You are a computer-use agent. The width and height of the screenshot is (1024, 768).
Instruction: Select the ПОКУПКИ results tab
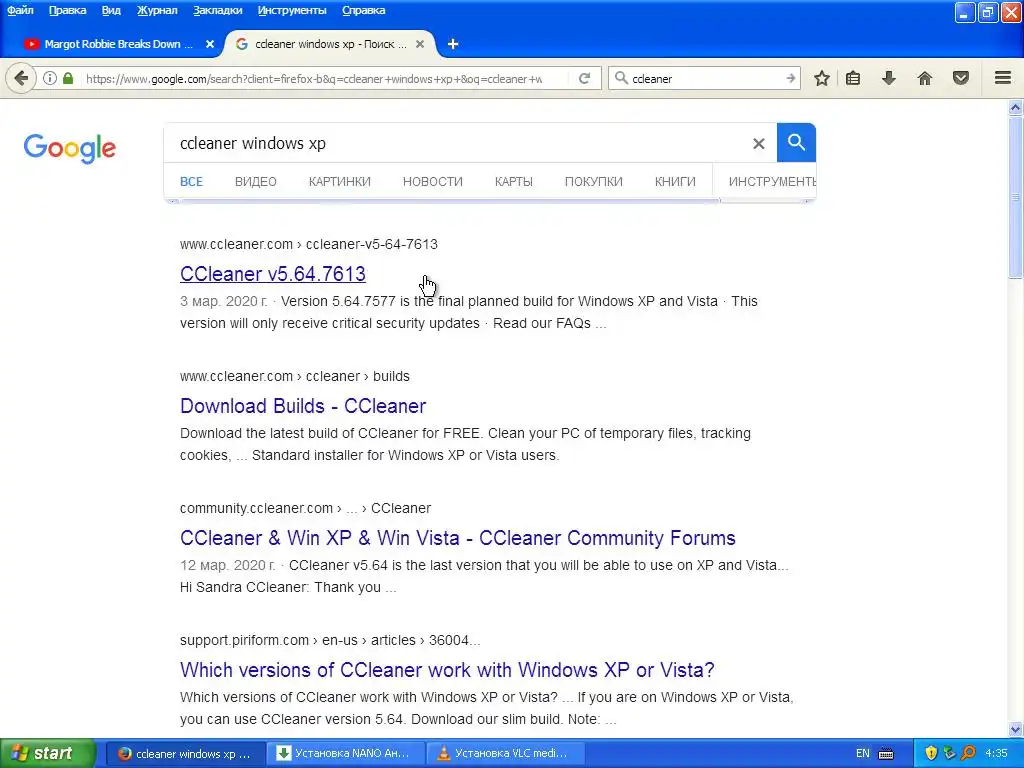(x=594, y=182)
